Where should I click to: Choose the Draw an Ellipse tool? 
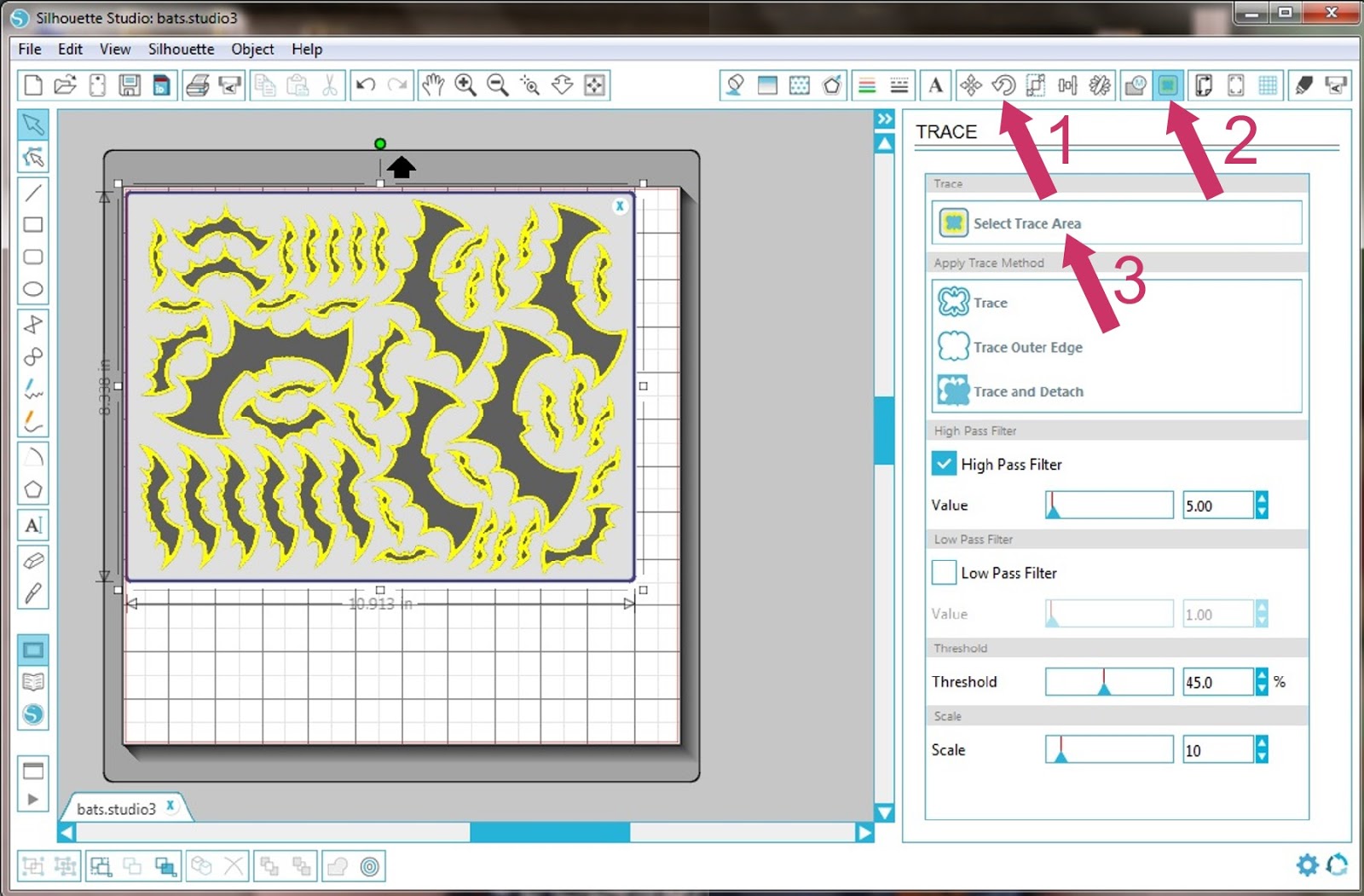(33, 289)
